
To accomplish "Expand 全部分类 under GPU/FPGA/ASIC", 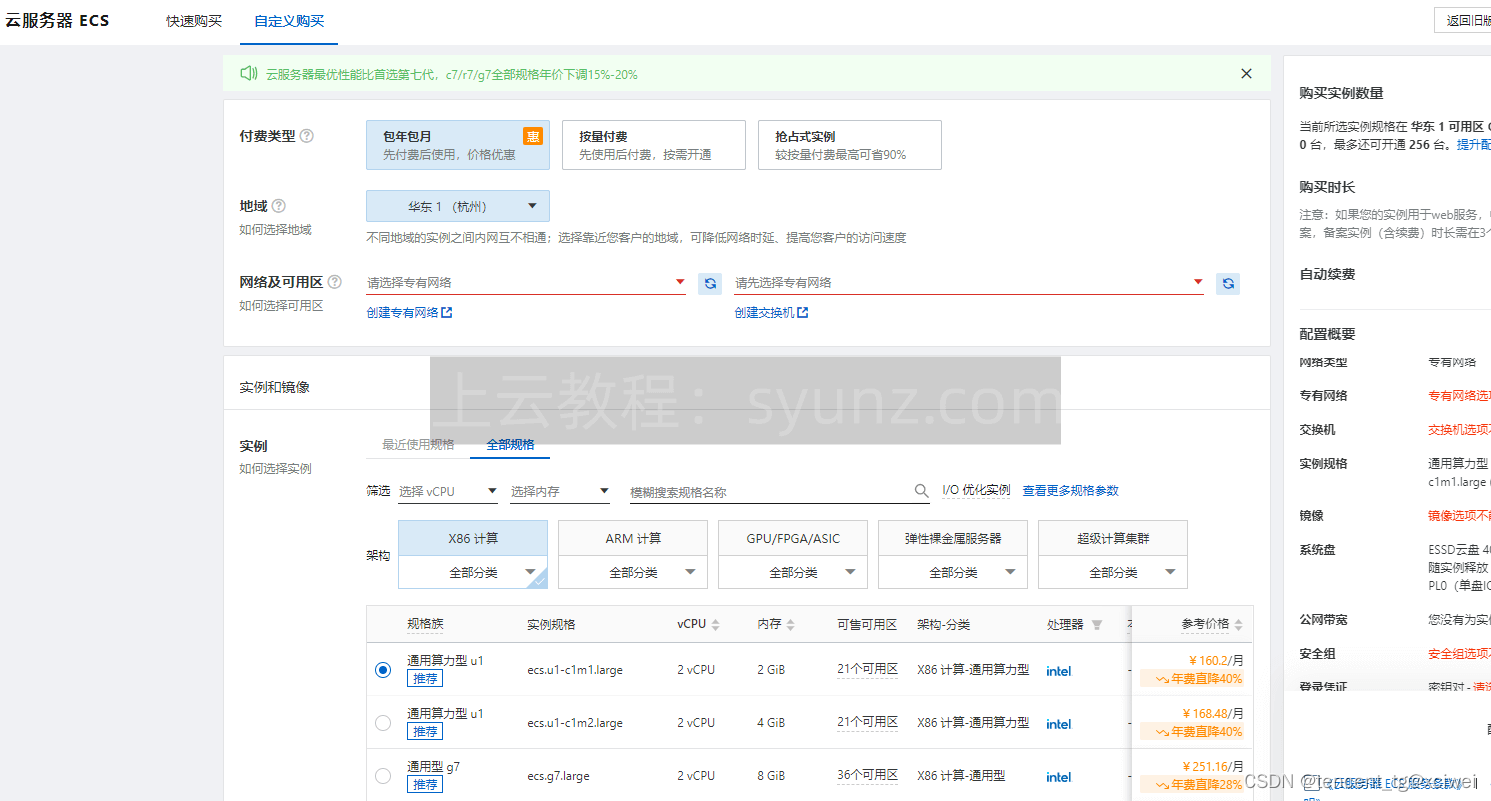I will pos(793,572).
